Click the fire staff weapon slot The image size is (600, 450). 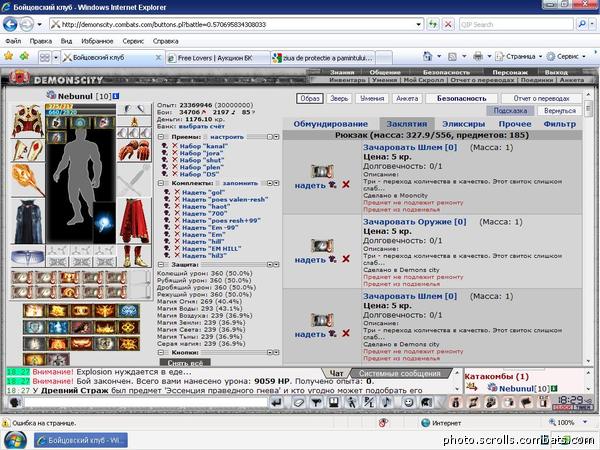[27, 180]
